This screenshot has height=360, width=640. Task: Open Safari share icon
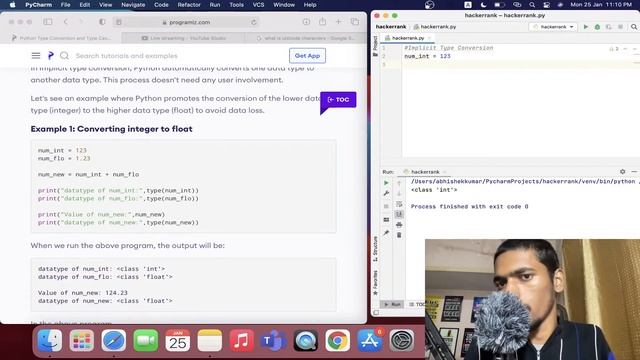322,22
